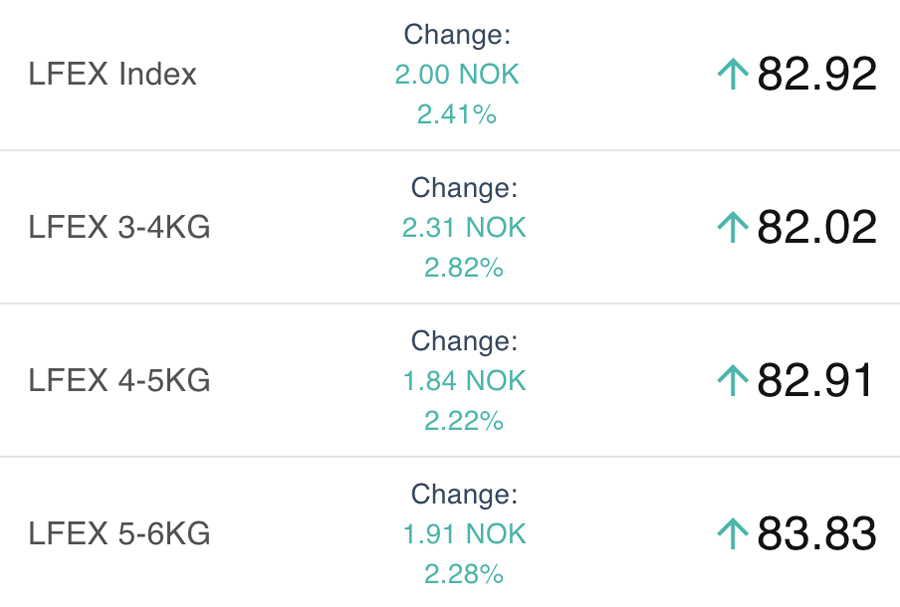Click the 82.02 price value

[816, 228]
